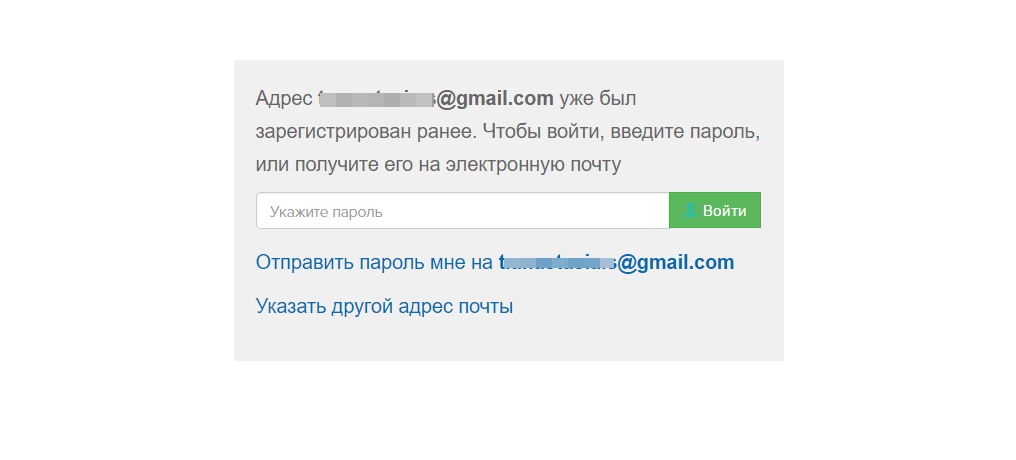Click the user silhouette icon on Войти button
1016x460 pixels.
click(x=691, y=210)
